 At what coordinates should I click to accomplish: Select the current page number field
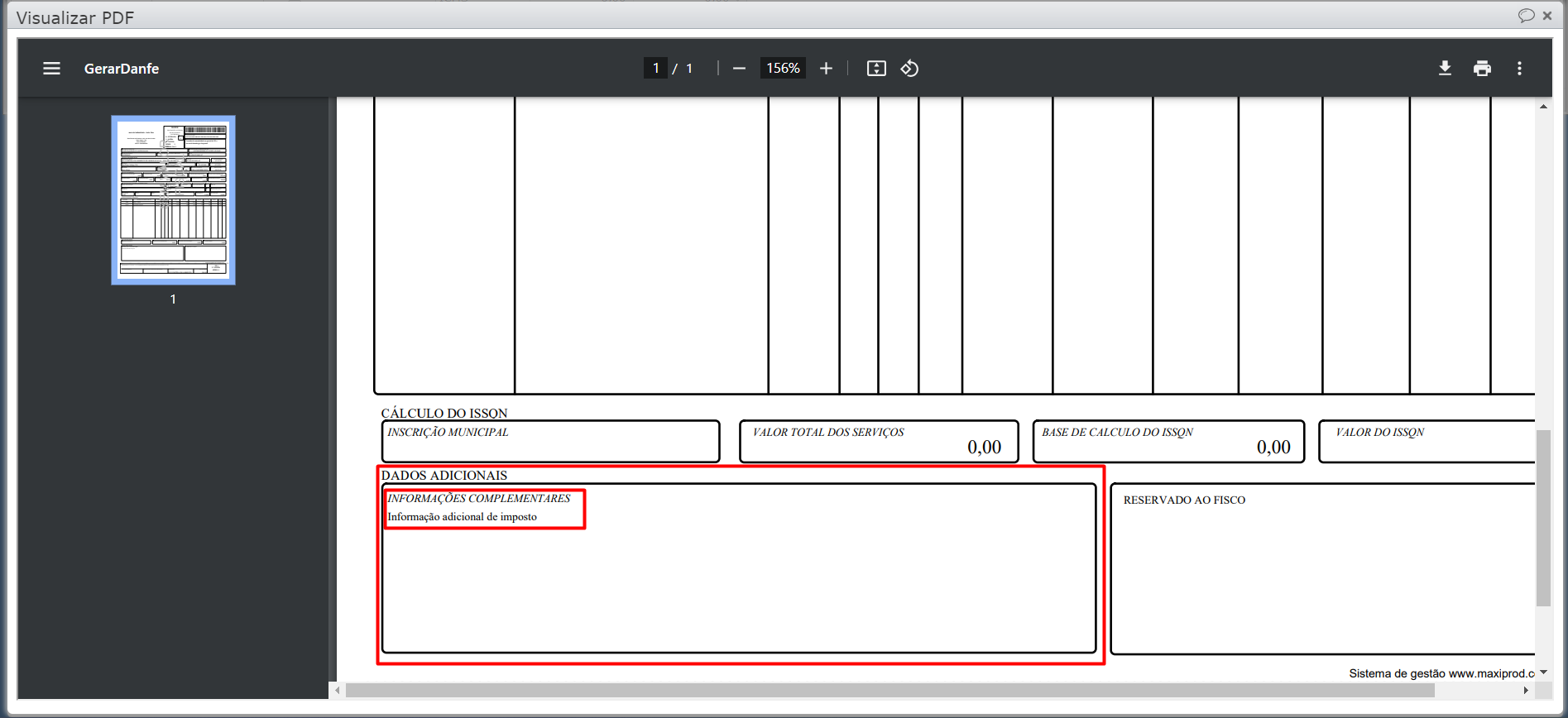click(x=655, y=68)
